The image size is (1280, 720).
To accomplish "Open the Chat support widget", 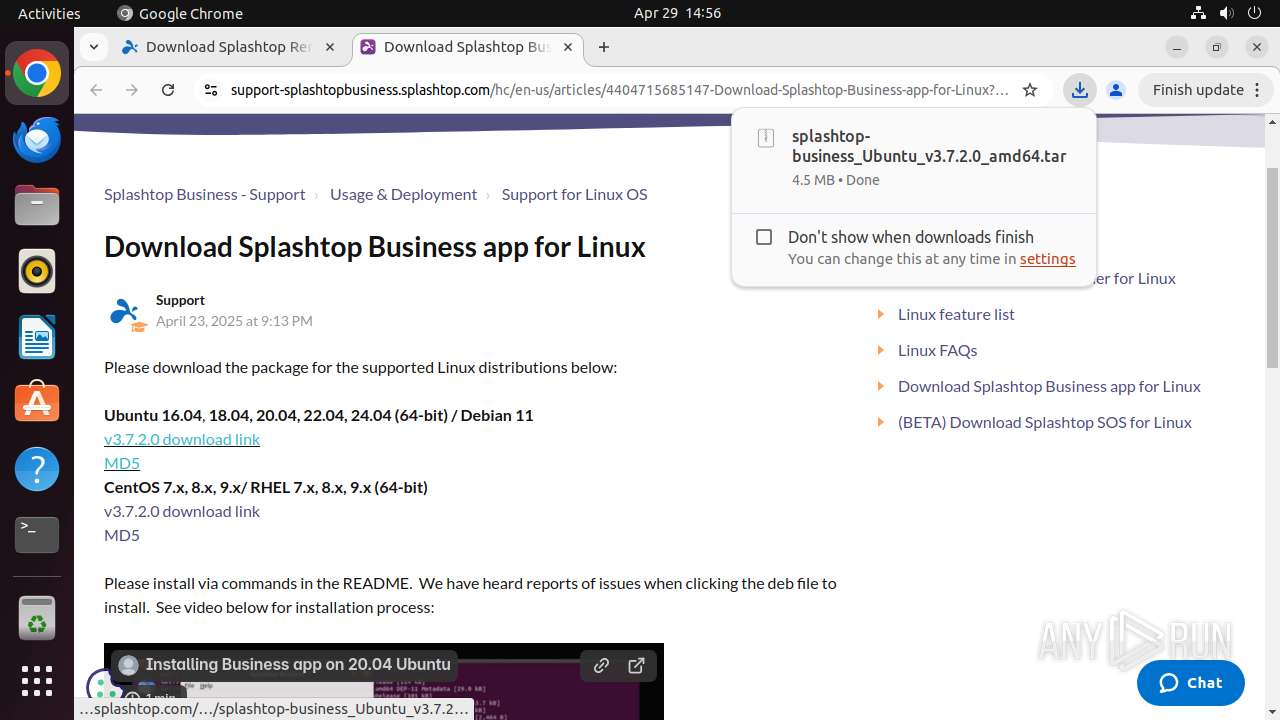I will pos(1190,683).
